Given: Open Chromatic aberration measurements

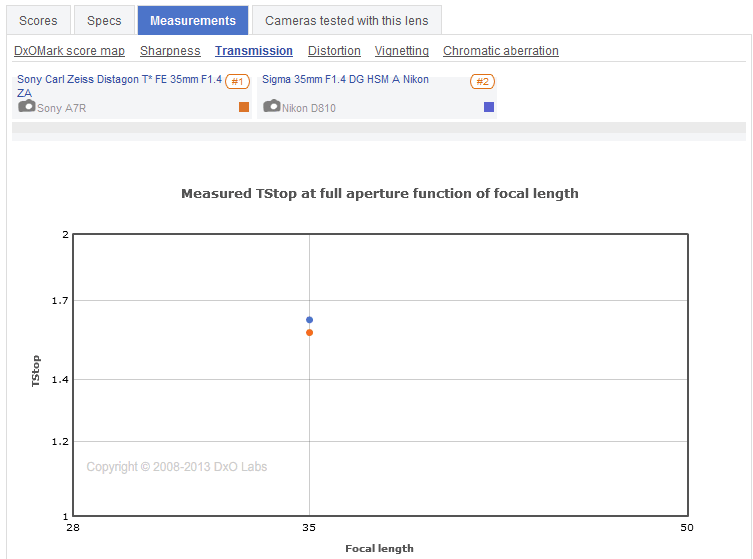Looking at the screenshot, I should click(501, 51).
